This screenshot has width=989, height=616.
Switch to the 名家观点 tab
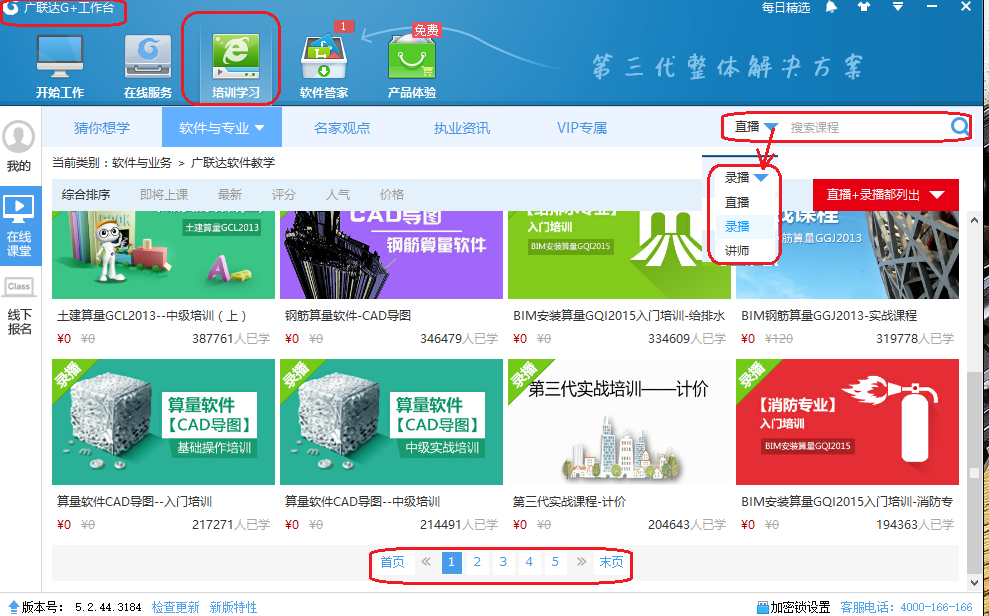coord(341,128)
